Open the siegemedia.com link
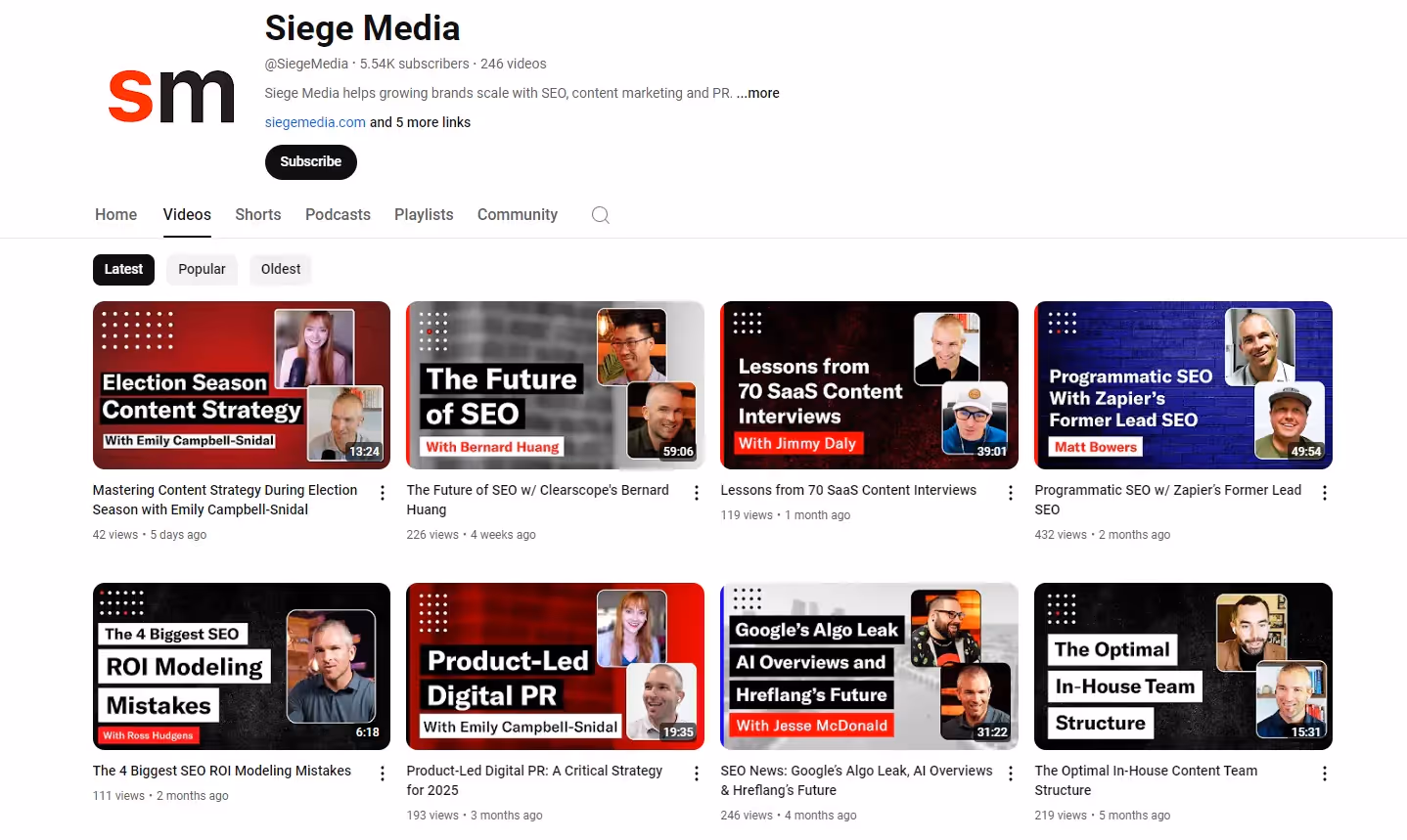This screenshot has width=1407, height=840. pyautogui.click(x=315, y=123)
